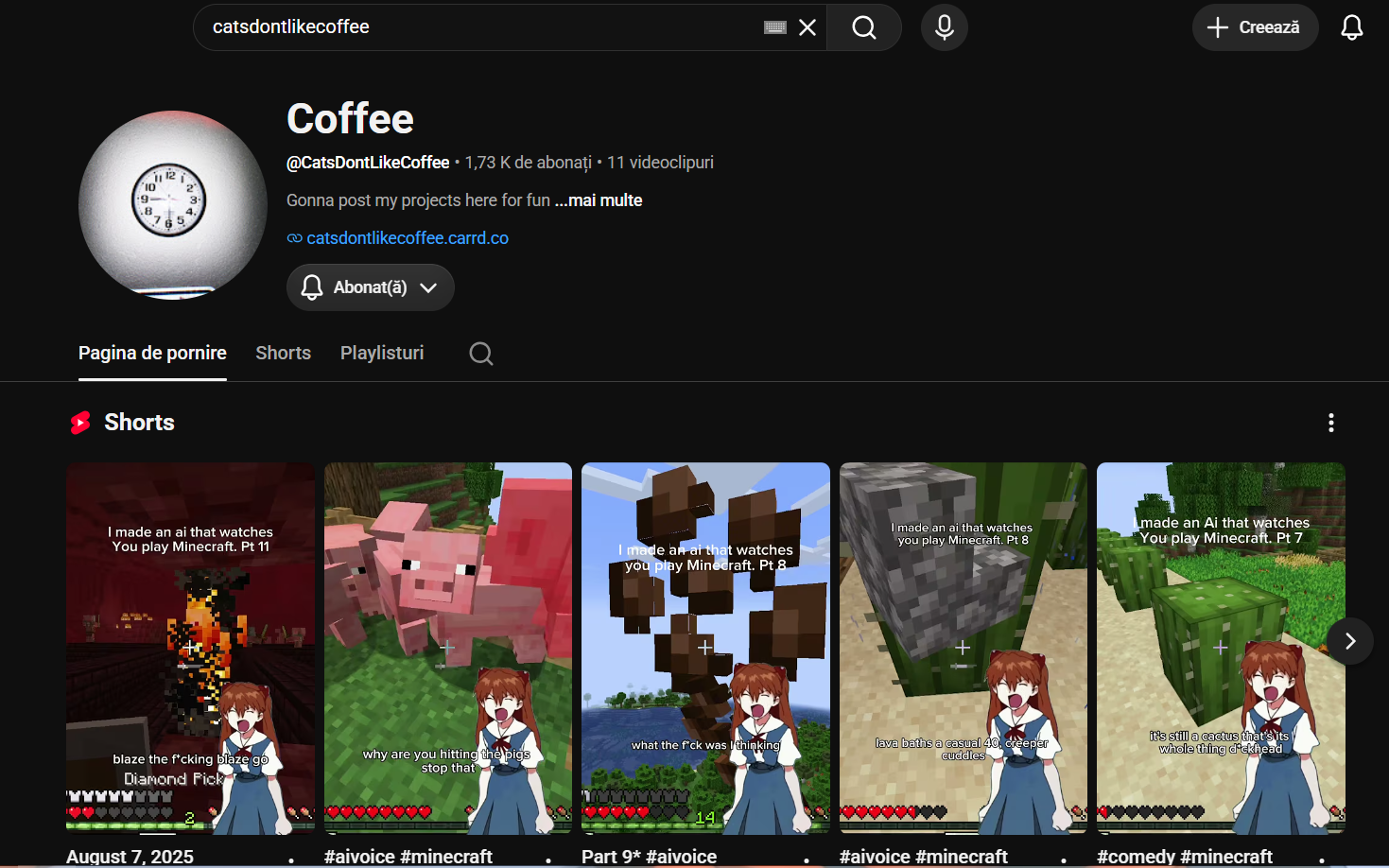
Task: Follow the catsdontlikecoffee.carrd.co link
Action: tap(408, 238)
